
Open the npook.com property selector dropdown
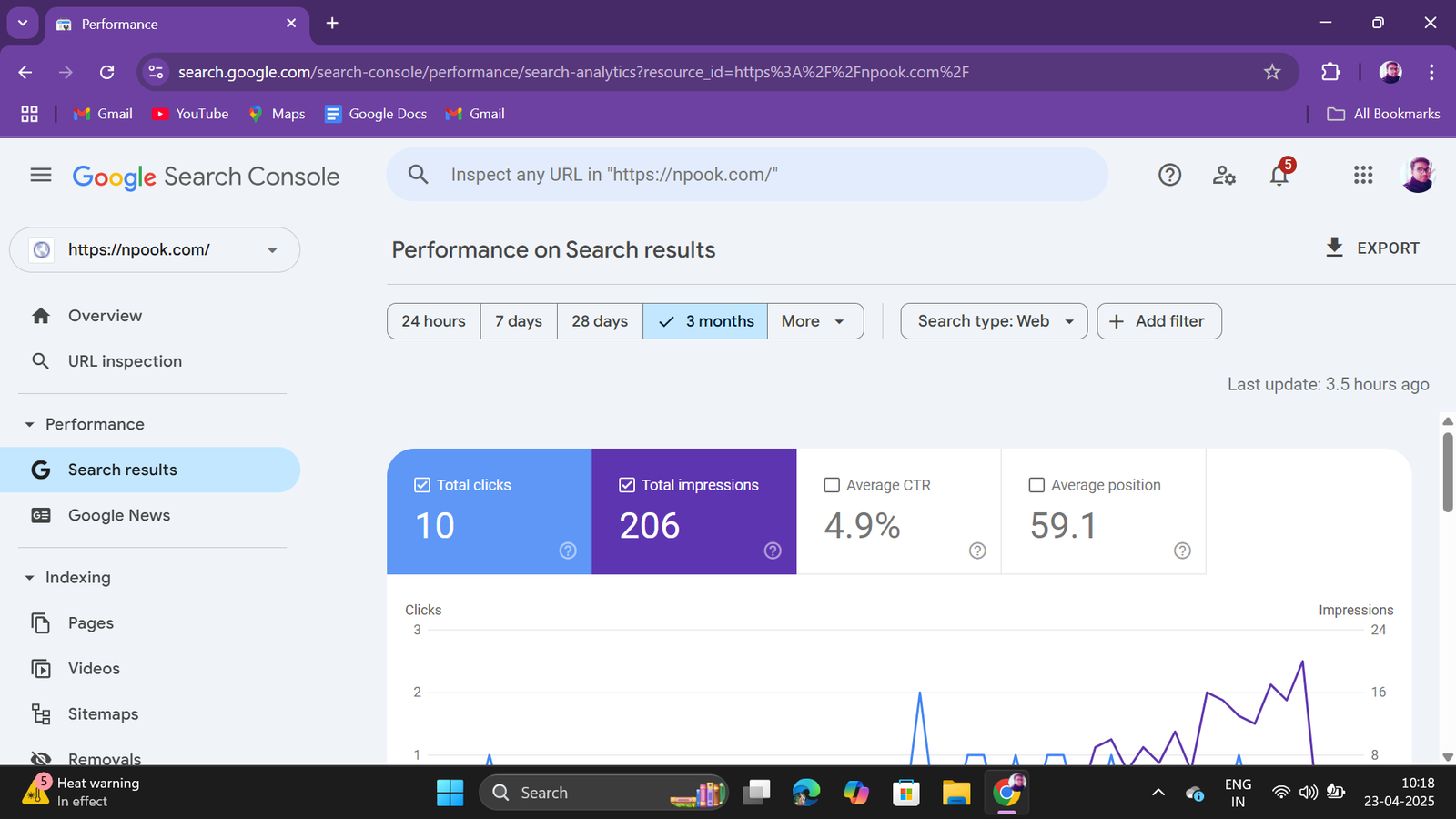click(x=155, y=250)
